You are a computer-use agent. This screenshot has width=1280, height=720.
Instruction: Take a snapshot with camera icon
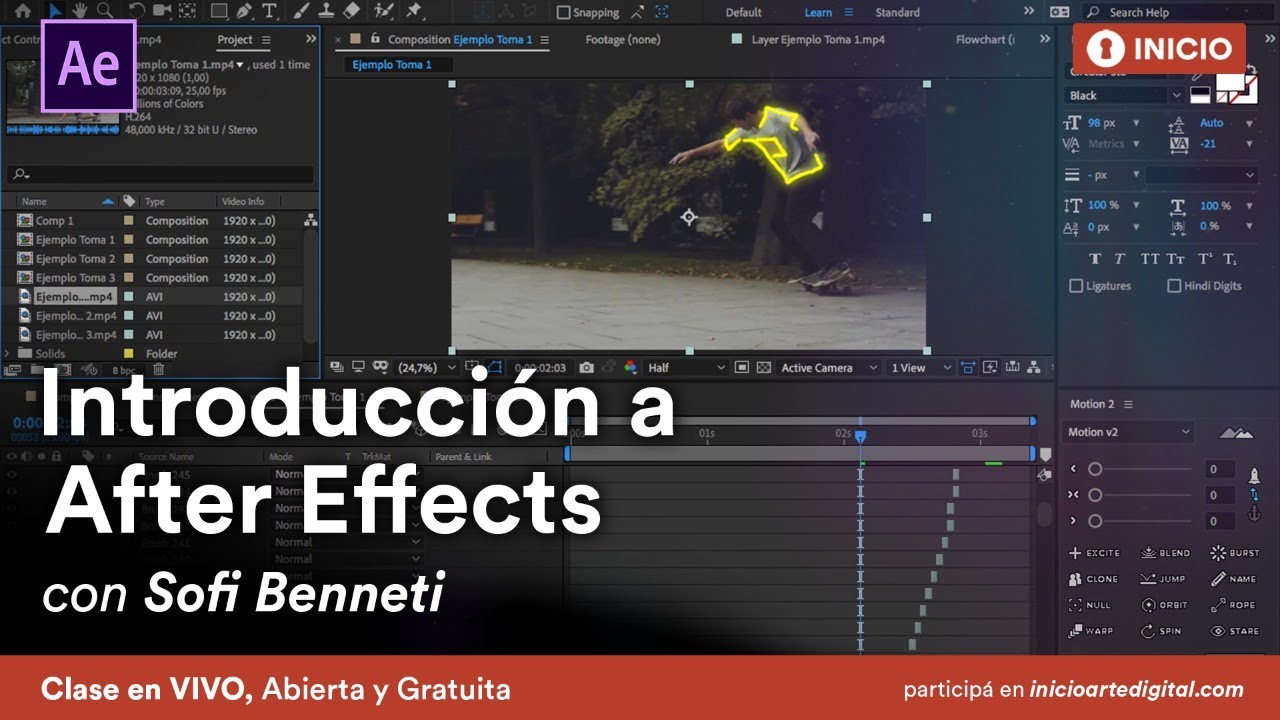pyautogui.click(x=586, y=368)
